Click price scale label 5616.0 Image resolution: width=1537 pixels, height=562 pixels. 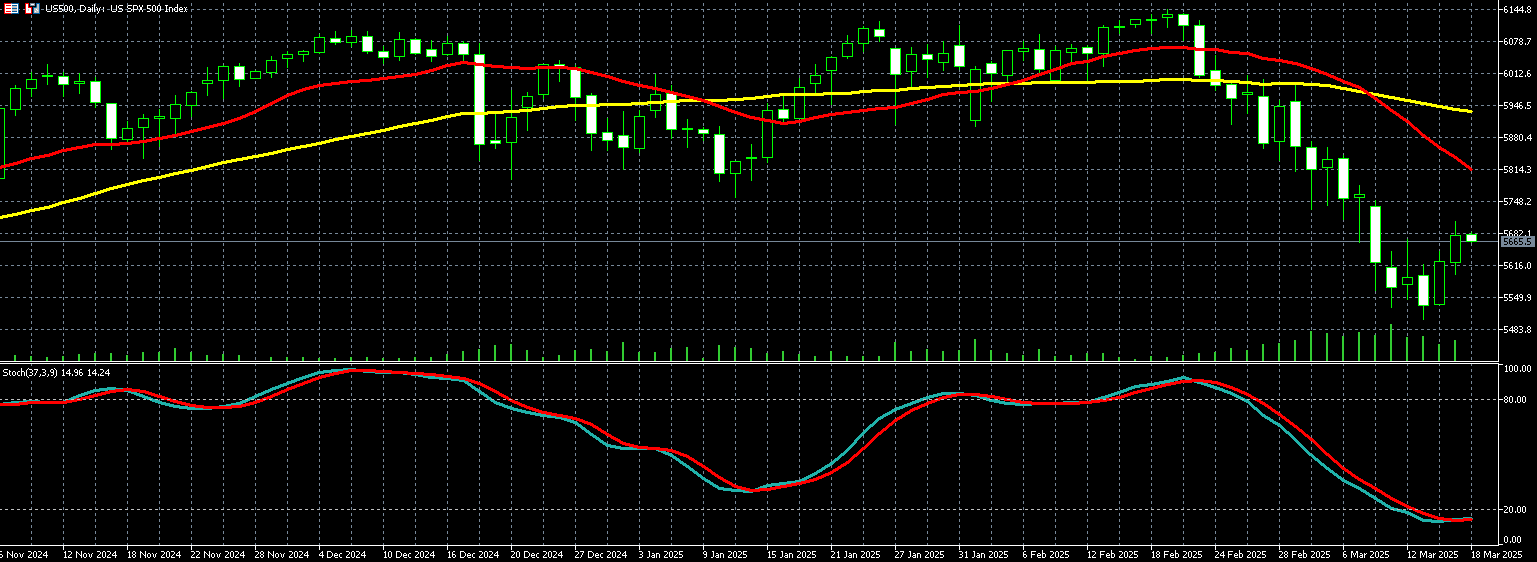(x=1518, y=265)
